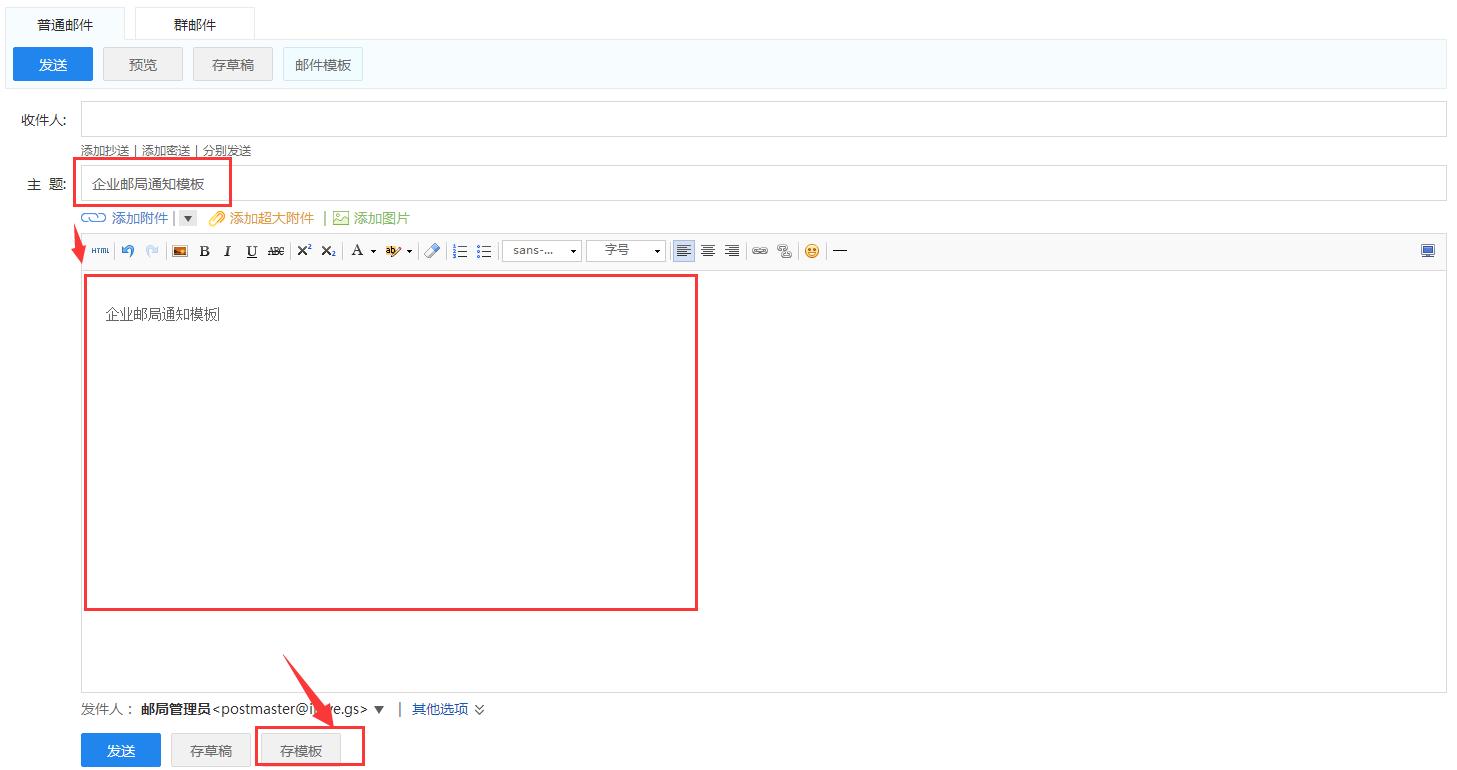
Task: Click the 分别发送 link
Action: click(227, 150)
